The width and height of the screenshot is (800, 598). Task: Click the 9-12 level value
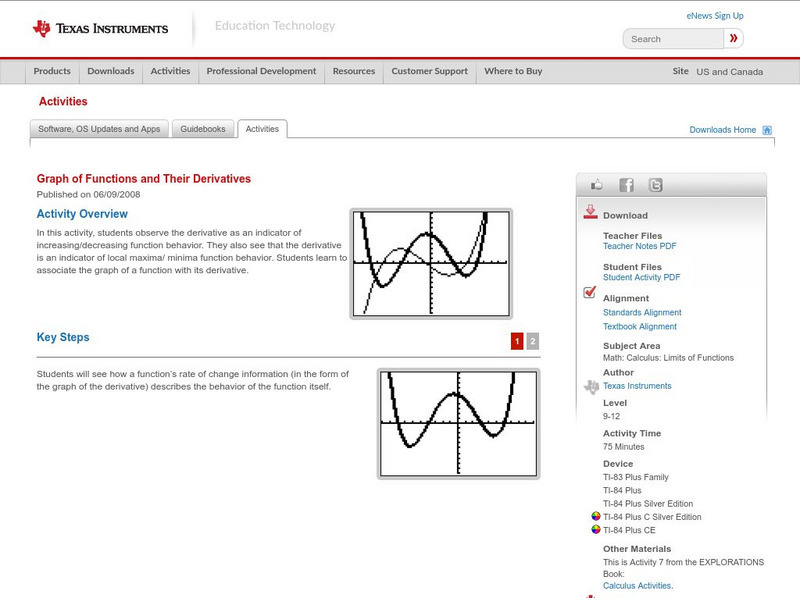coord(611,416)
